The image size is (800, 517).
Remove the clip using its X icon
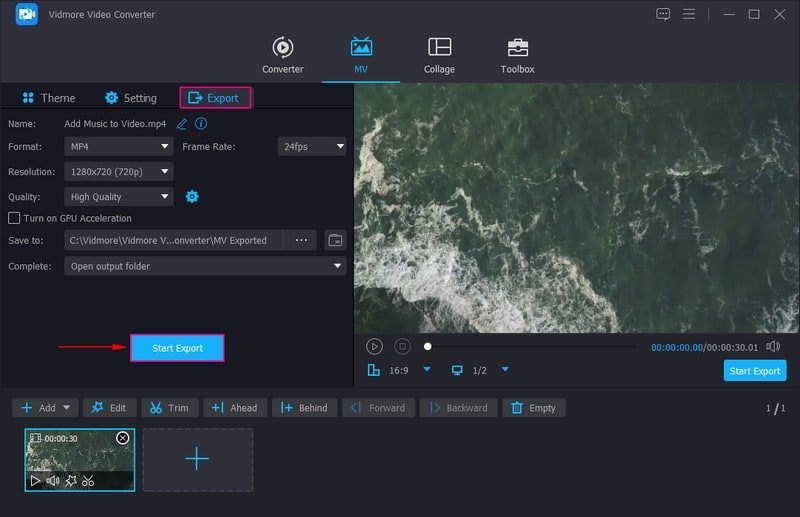click(x=122, y=438)
